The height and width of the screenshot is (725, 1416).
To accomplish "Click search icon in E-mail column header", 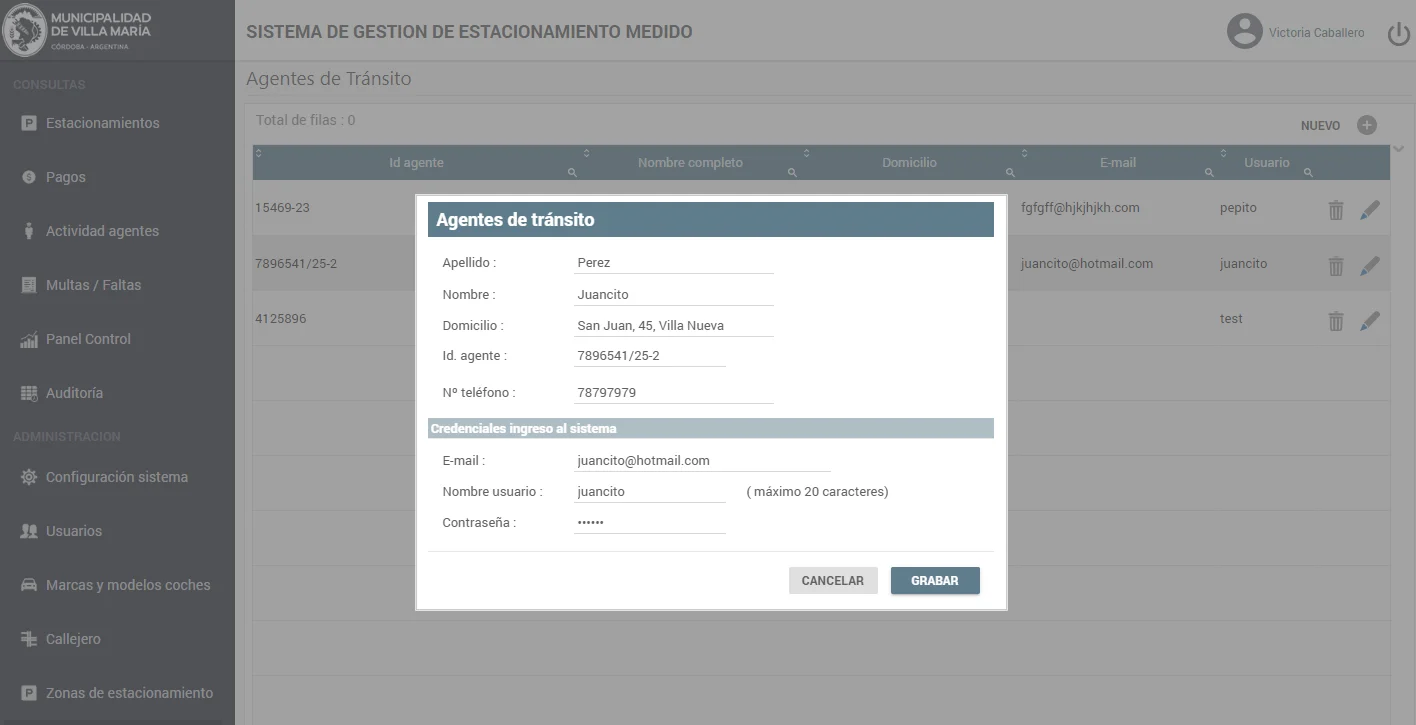I will (1208, 173).
